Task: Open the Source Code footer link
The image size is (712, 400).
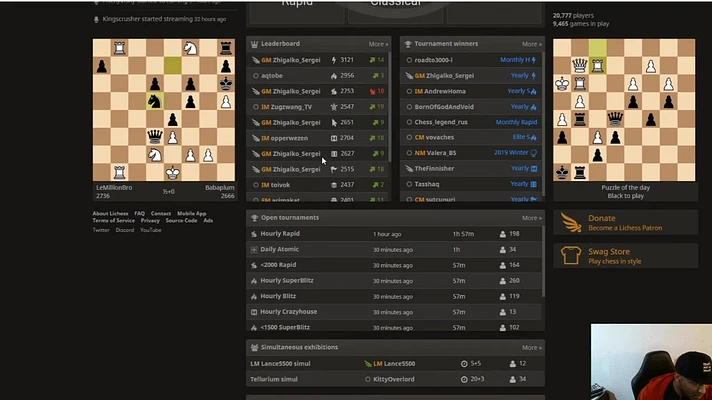Action: 181,220
